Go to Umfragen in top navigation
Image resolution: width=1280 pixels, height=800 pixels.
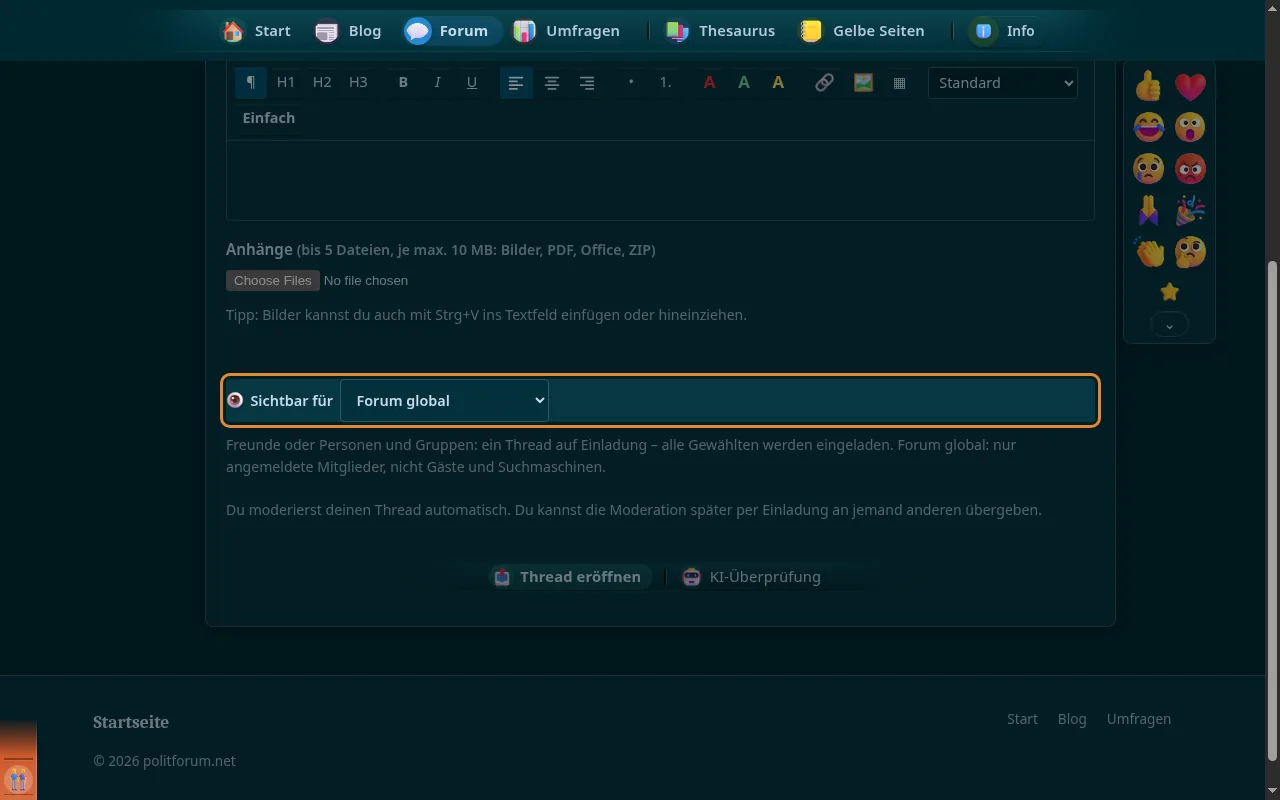(x=566, y=31)
